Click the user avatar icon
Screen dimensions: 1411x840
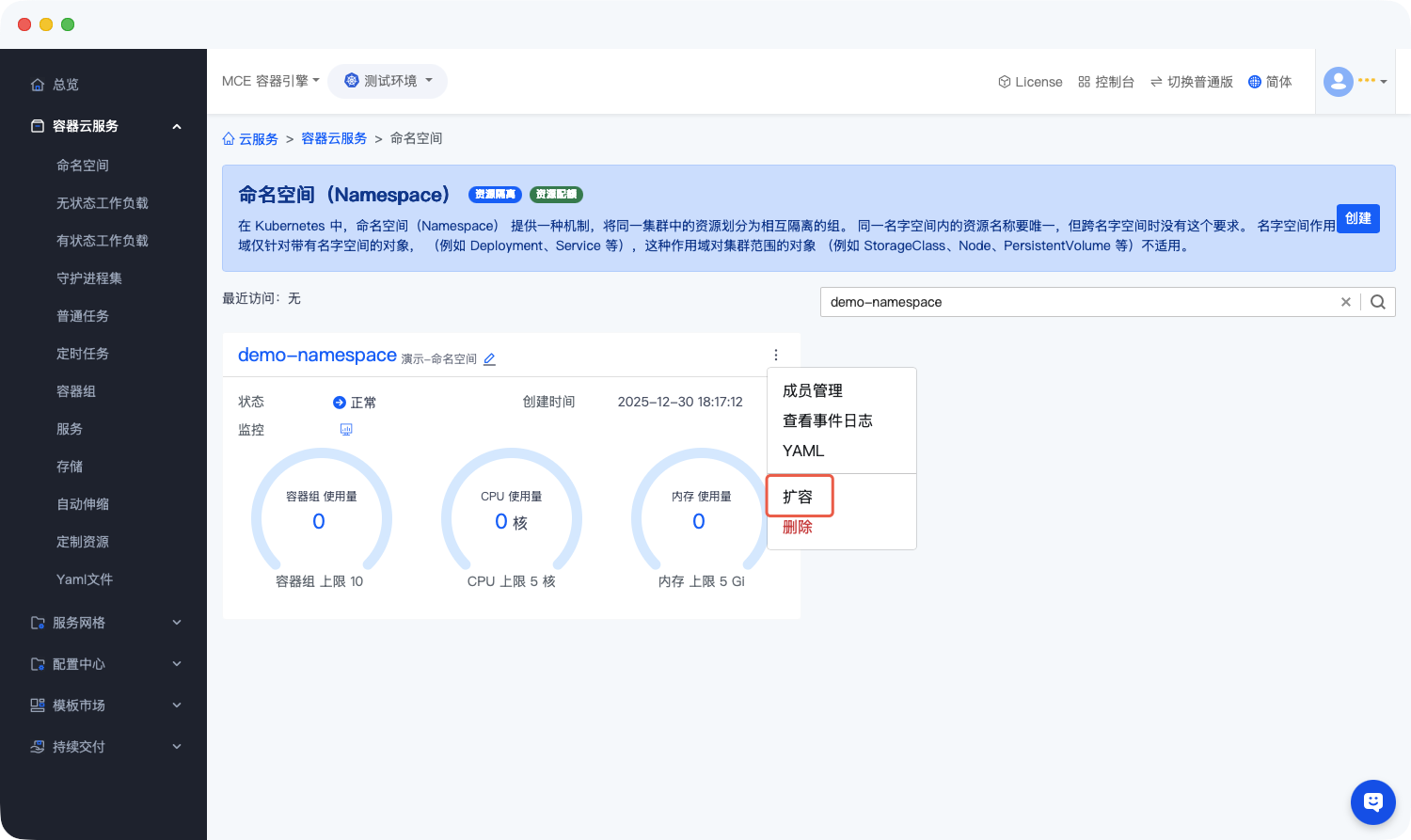click(1338, 82)
